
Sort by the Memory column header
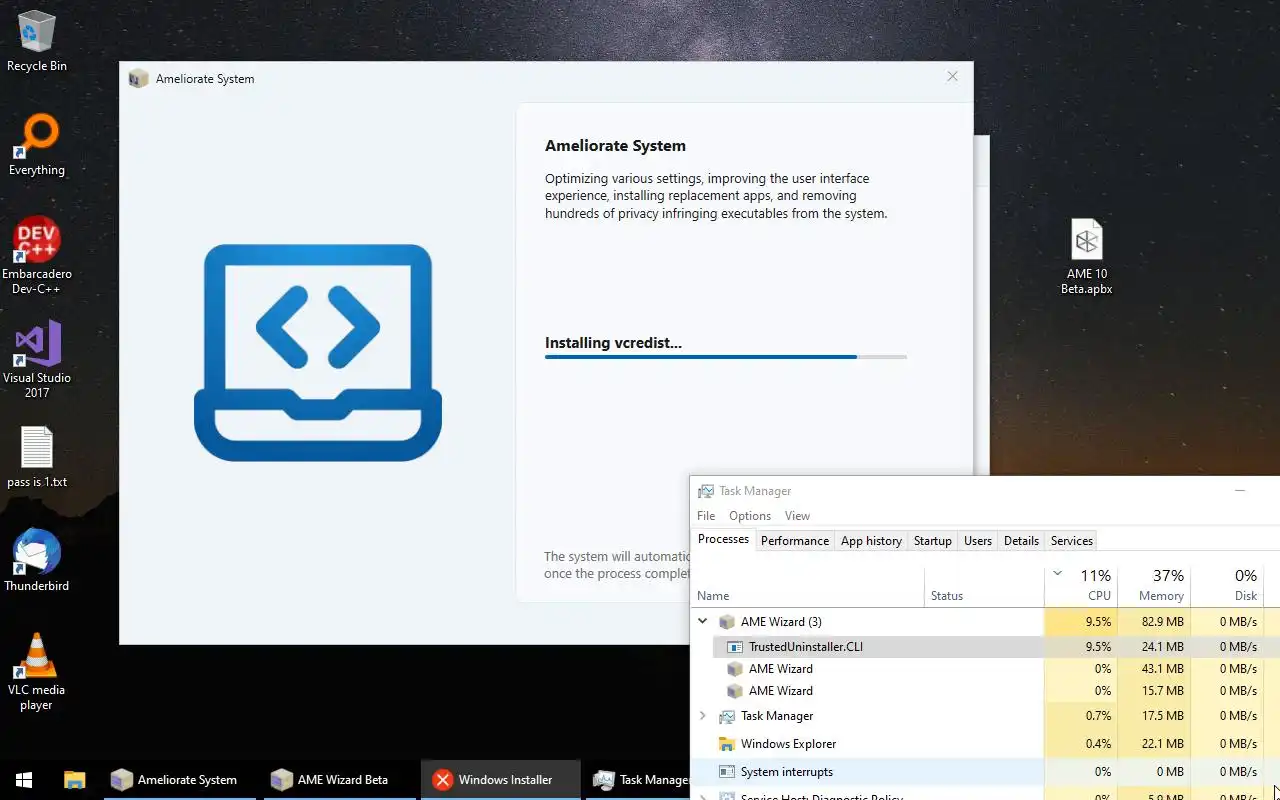[1154, 586]
